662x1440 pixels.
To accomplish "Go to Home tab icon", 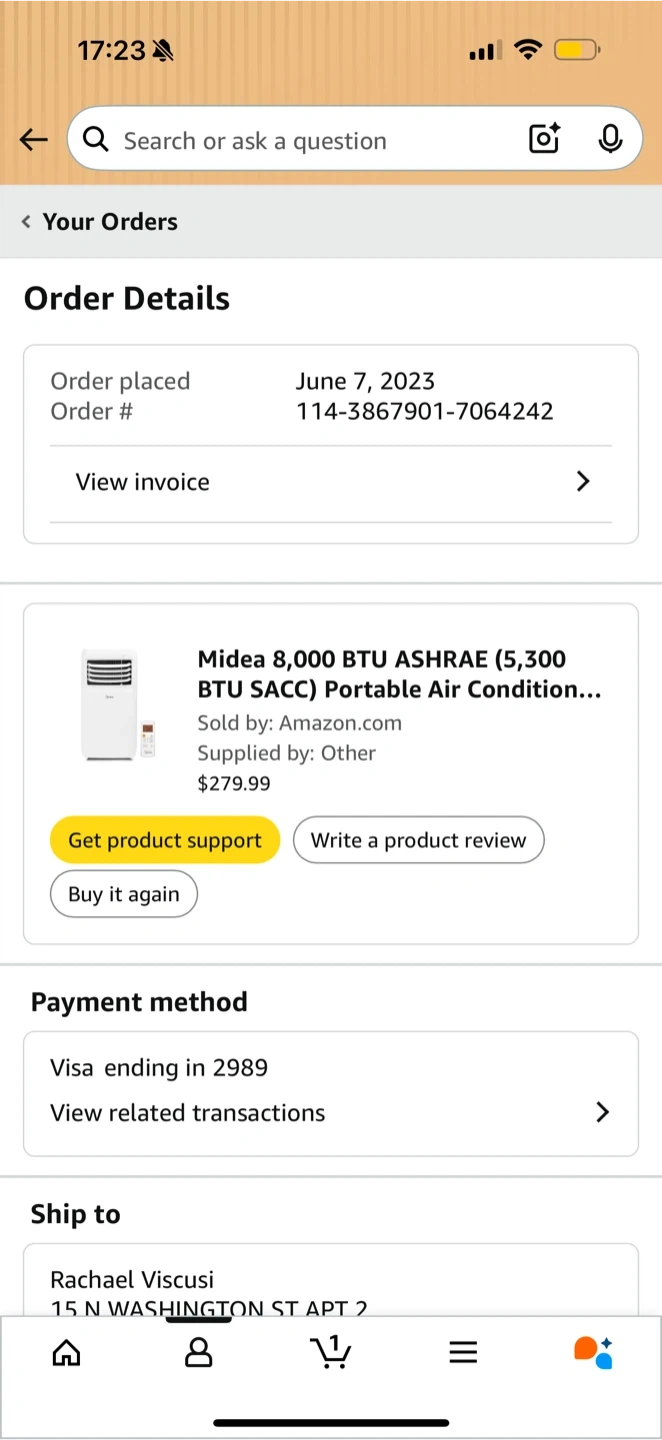I will pyautogui.click(x=66, y=1353).
